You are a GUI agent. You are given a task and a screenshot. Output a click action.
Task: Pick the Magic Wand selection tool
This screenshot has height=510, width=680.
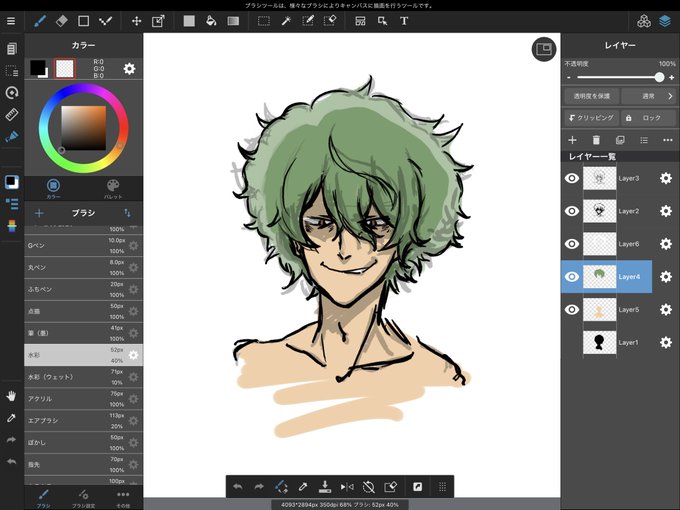[286, 21]
